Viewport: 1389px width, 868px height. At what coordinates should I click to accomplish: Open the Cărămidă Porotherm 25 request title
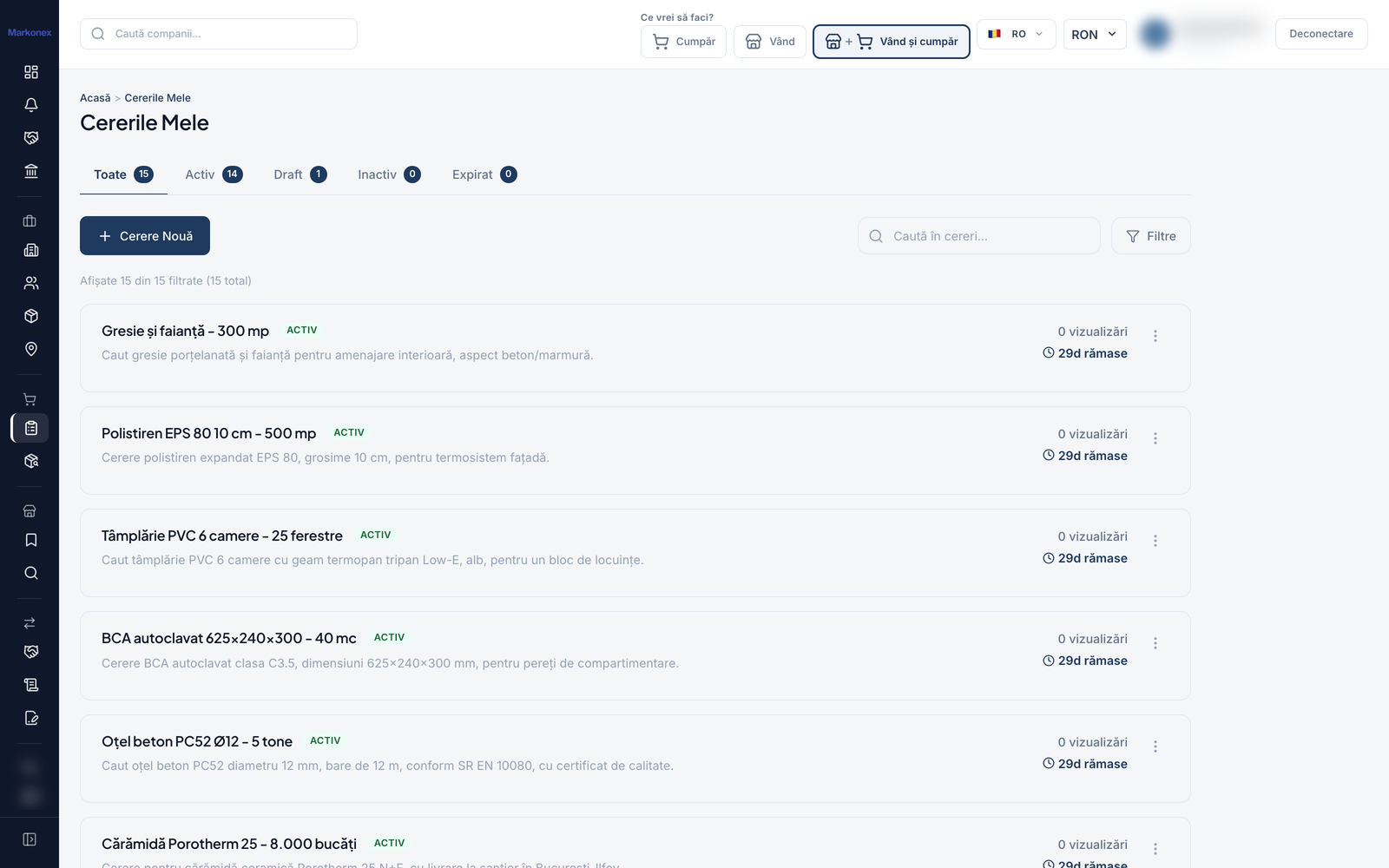229,844
